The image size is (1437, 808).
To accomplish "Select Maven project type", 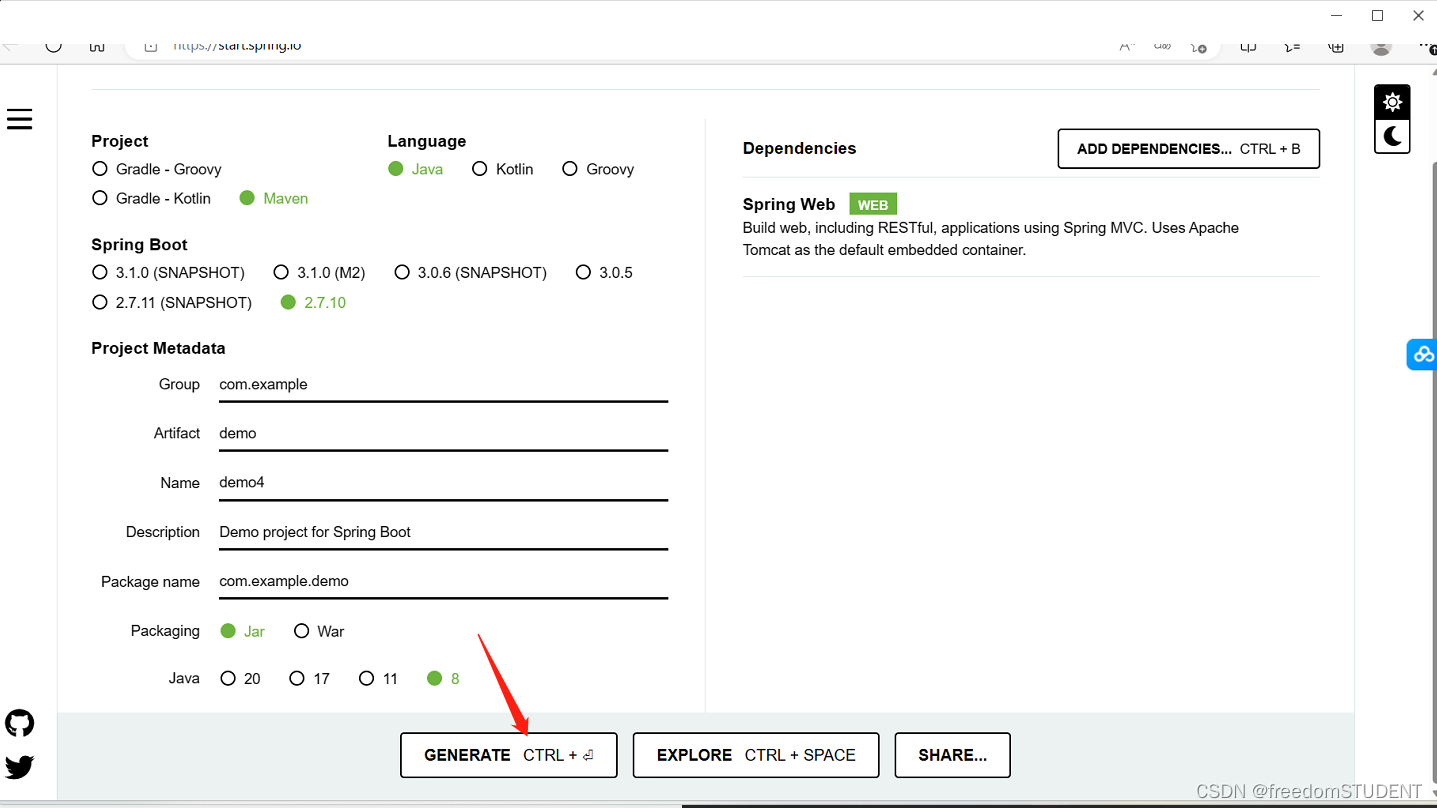I will tap(274, 198).
